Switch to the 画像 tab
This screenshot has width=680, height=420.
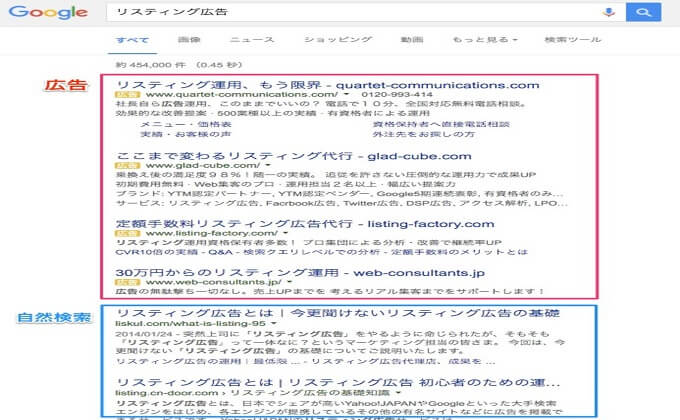click(189, 39)
